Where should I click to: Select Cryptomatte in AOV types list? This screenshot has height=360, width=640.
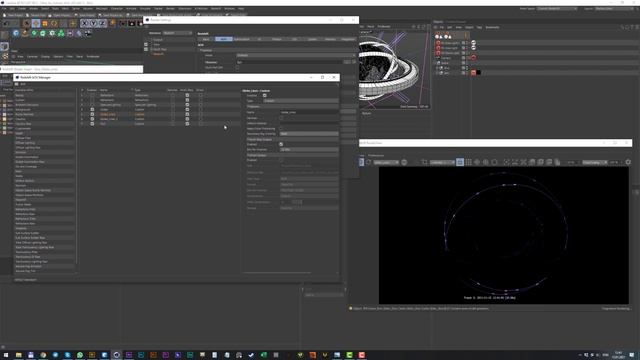coord(44,129)
